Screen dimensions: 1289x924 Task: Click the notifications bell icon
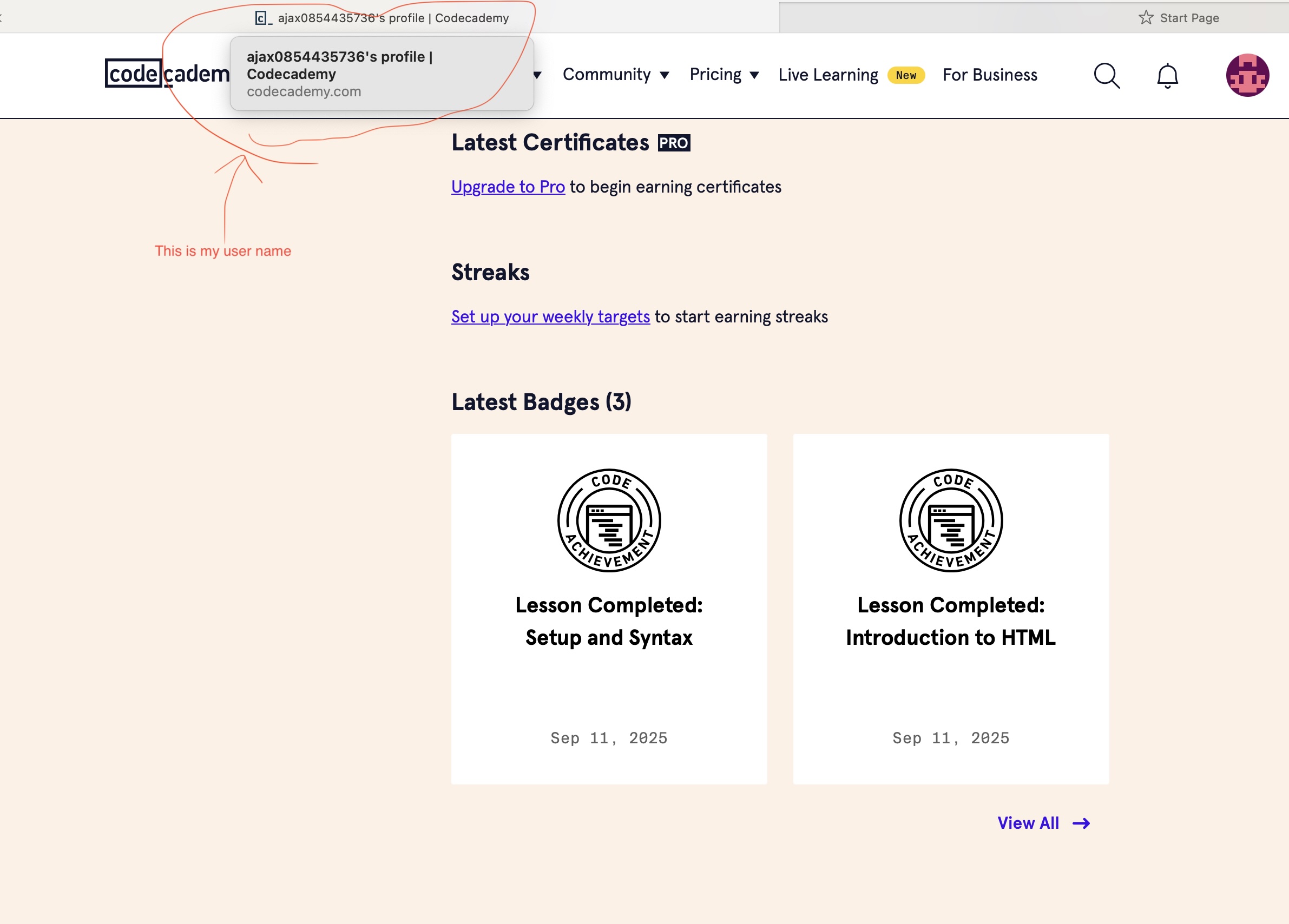(x=1167, y=76)
